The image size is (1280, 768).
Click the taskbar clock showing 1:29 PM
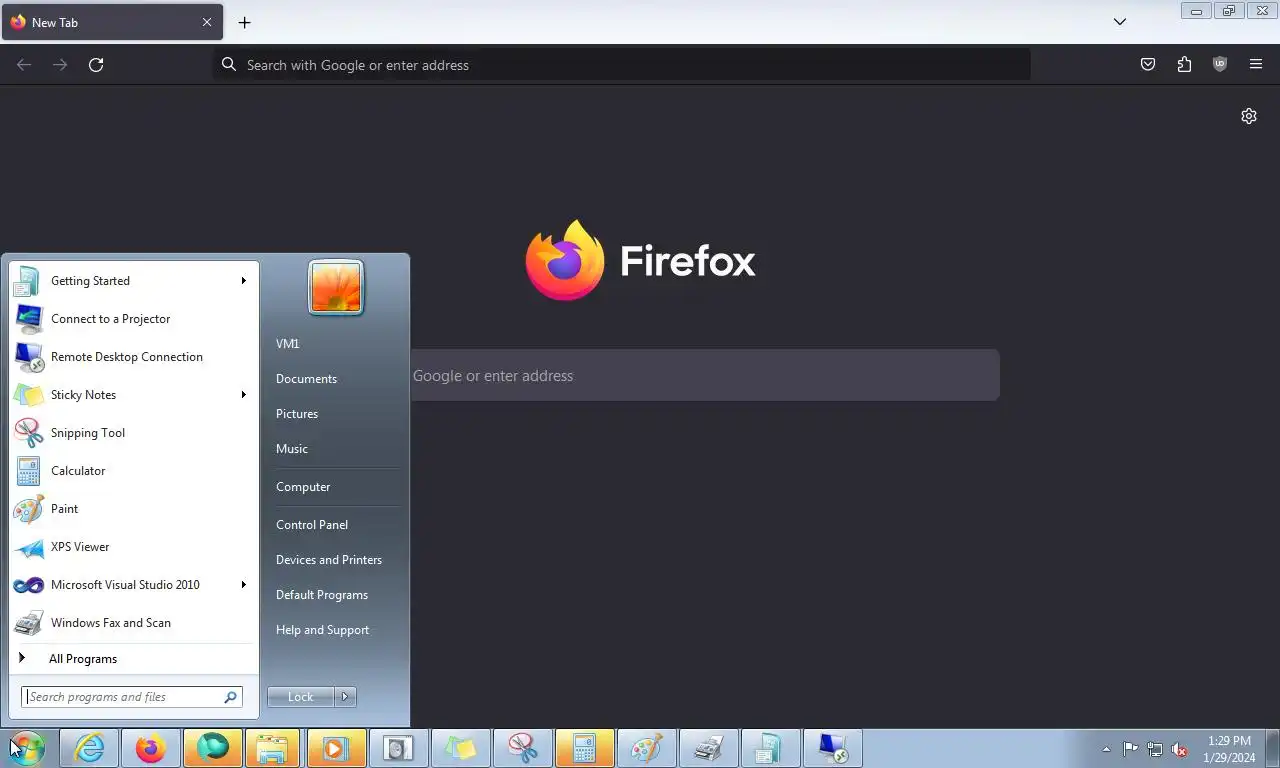tap(1230, 749)
